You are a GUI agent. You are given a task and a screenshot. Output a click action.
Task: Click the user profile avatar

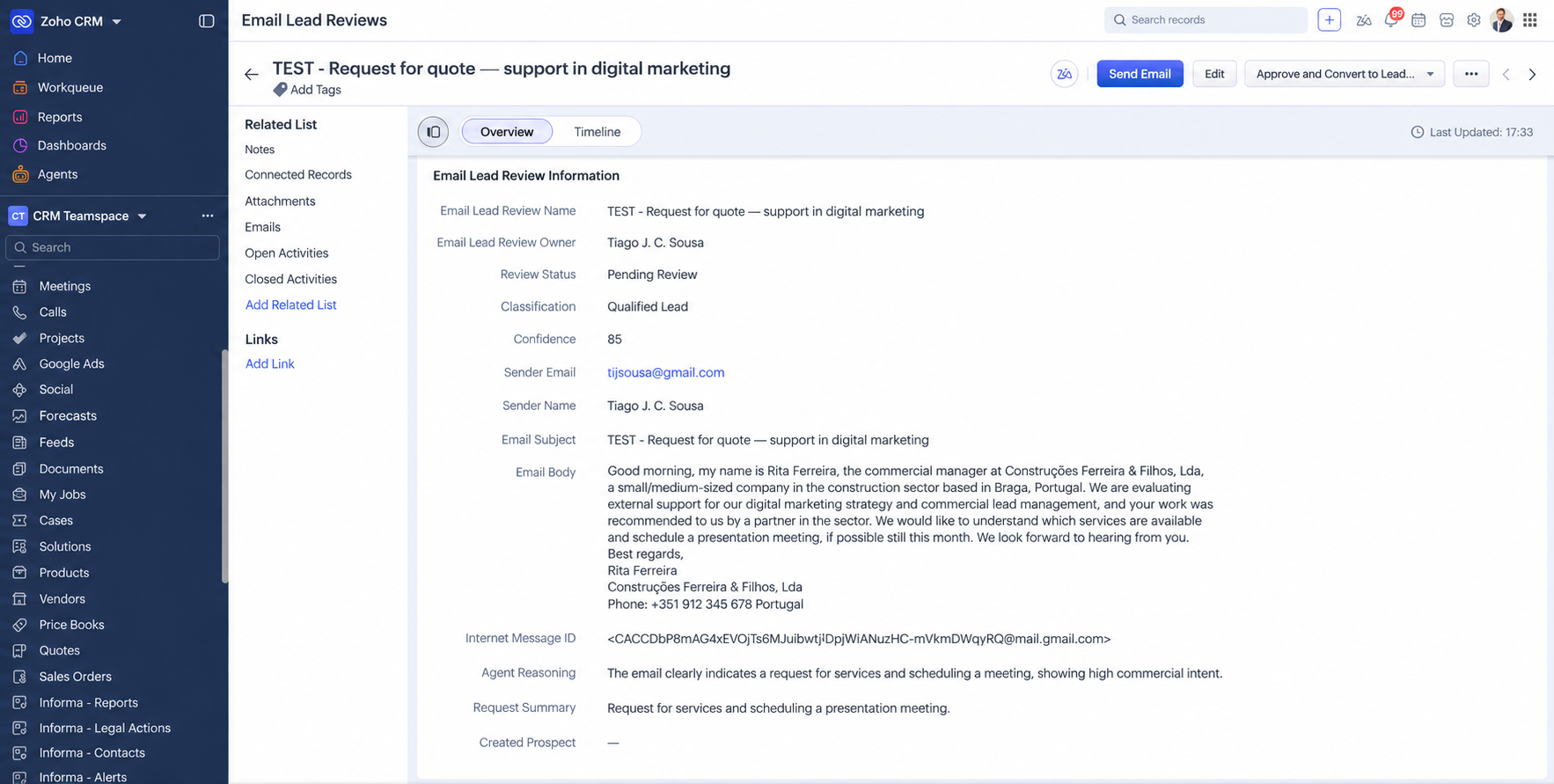pos(1502,19)
